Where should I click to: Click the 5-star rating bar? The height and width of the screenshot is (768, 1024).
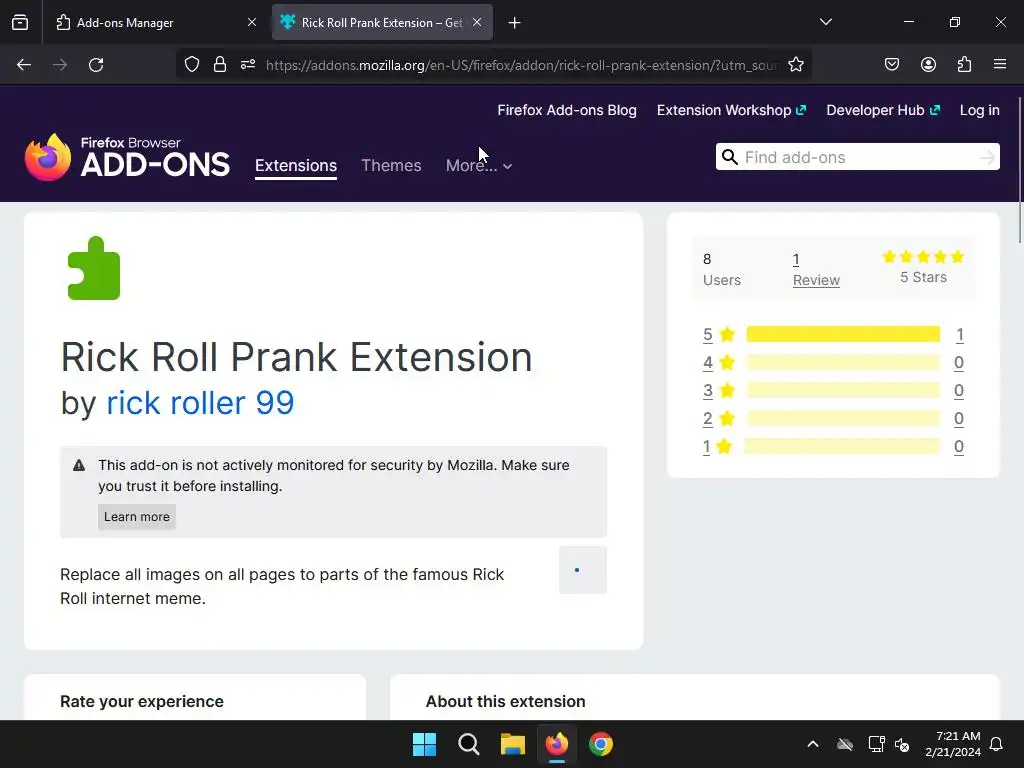point(843,334)
